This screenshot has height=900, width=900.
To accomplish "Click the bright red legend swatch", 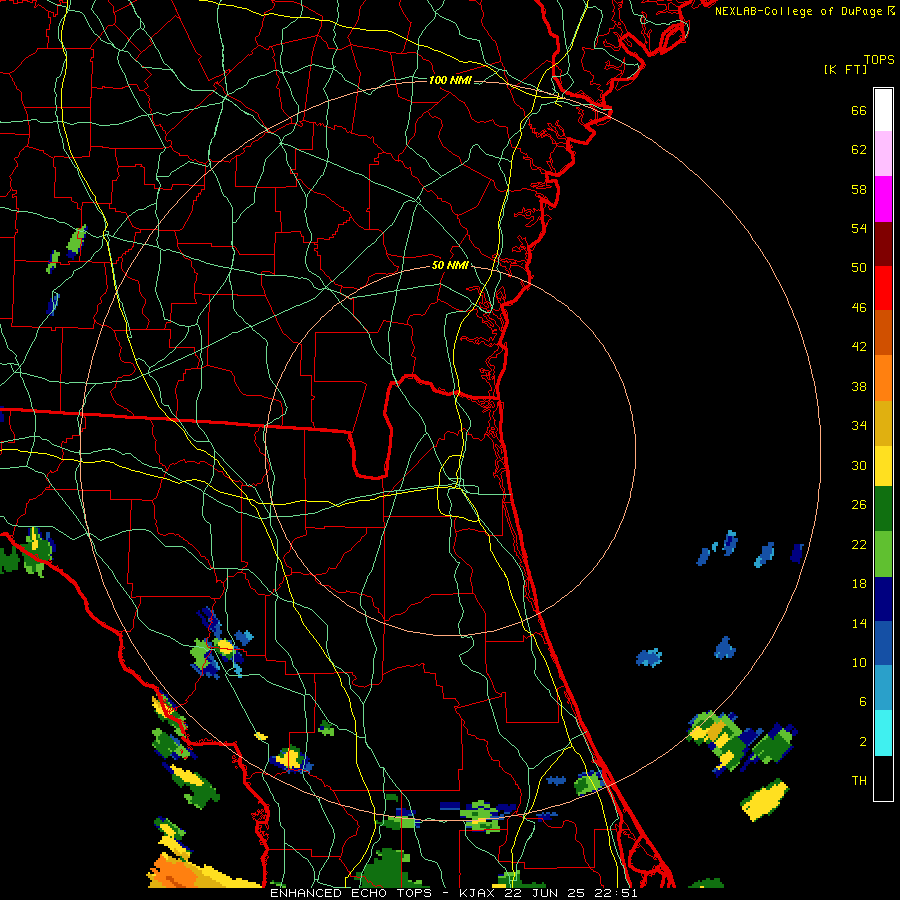I will [x=883, y=288].
